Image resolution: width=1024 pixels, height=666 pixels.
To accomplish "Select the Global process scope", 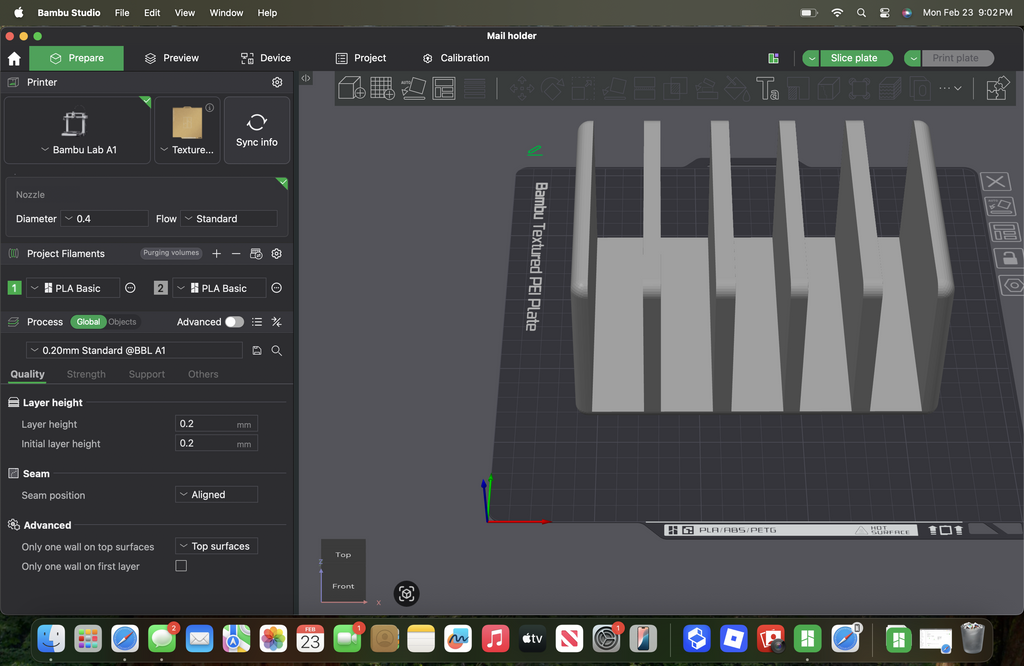I will coord(88,322).
